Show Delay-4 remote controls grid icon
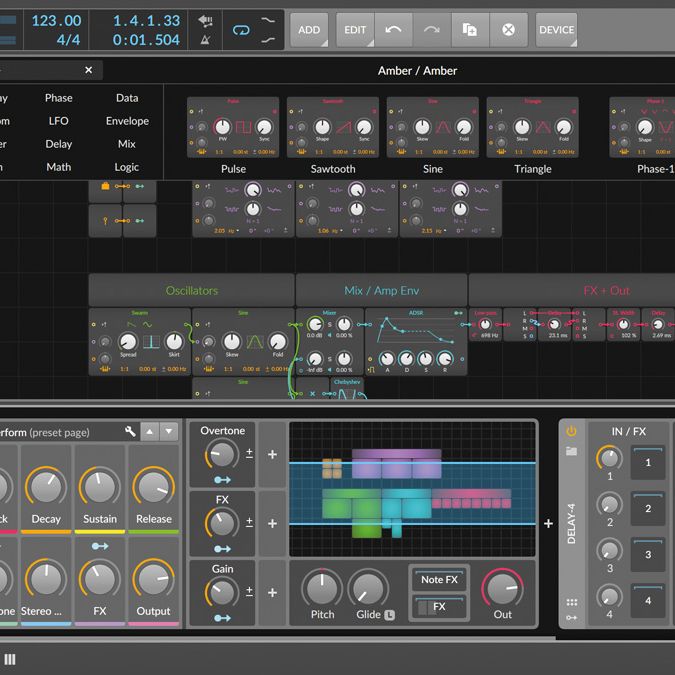The height and width of the screenshot is (675, 675). click(571, 602)
